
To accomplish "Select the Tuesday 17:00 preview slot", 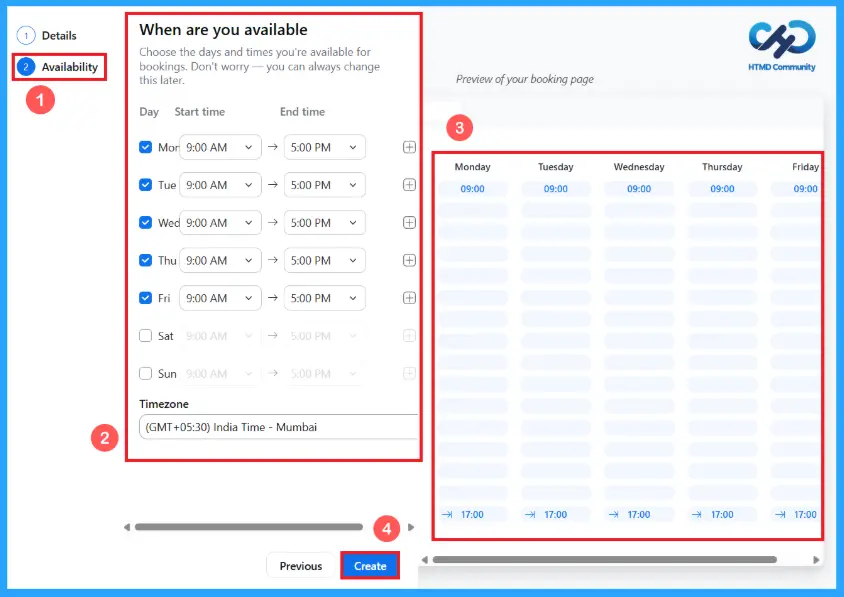I will tap(555, 515).
